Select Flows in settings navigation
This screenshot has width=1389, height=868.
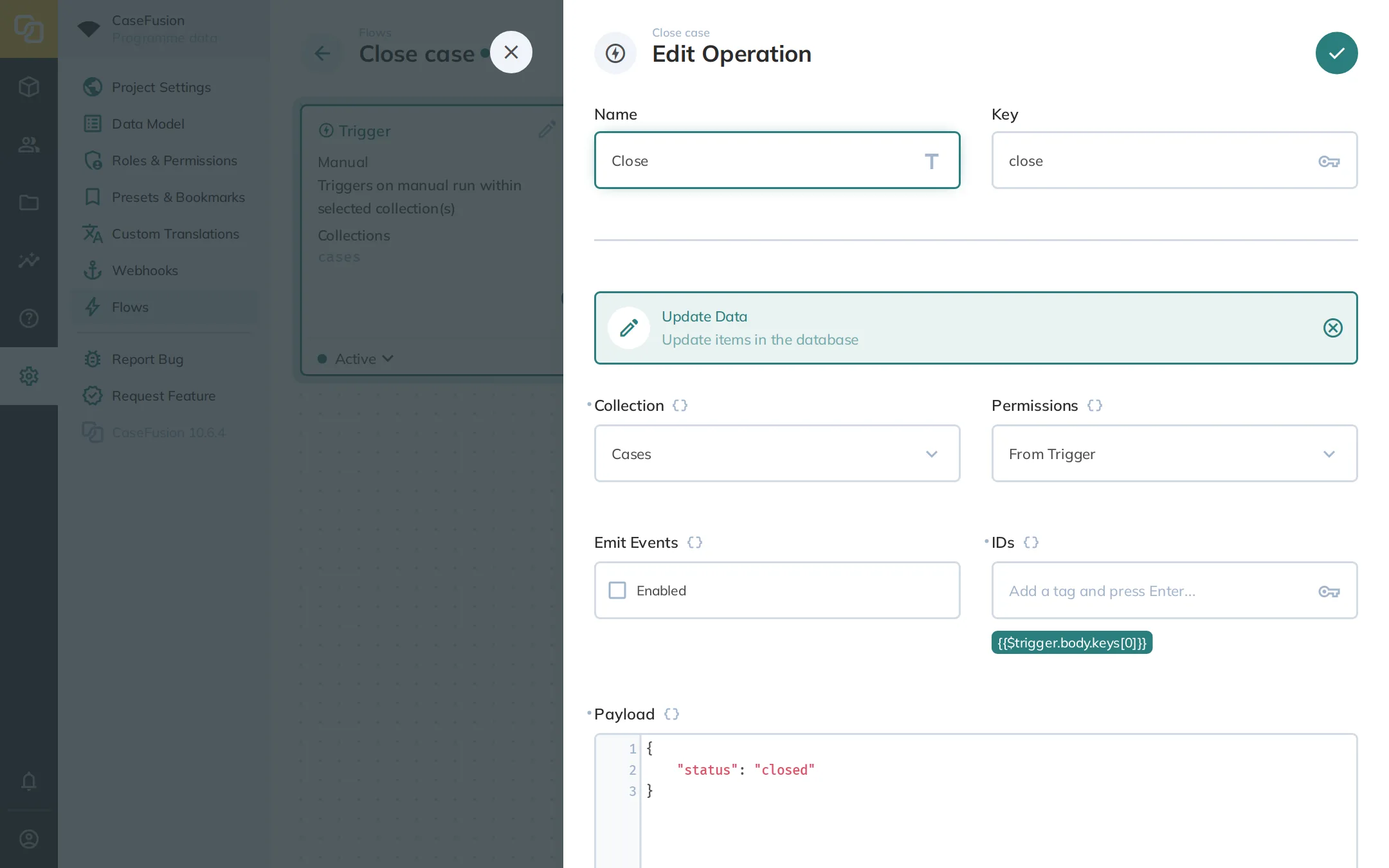(164, 307)
